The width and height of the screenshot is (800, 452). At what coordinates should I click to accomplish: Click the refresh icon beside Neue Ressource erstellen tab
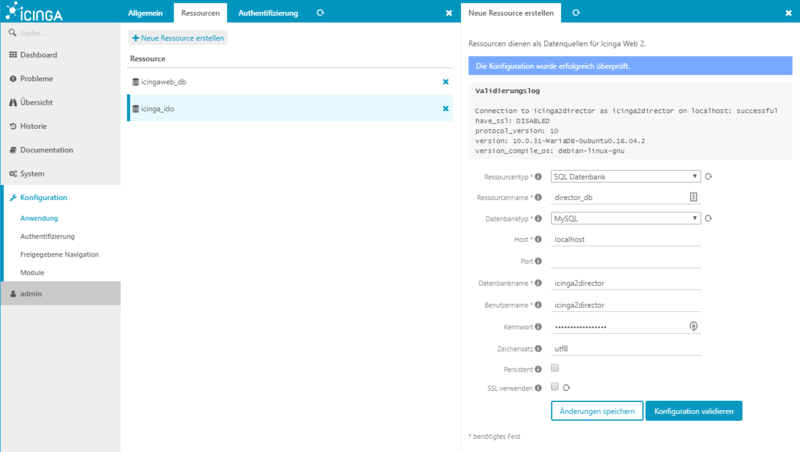coord(576,12)
